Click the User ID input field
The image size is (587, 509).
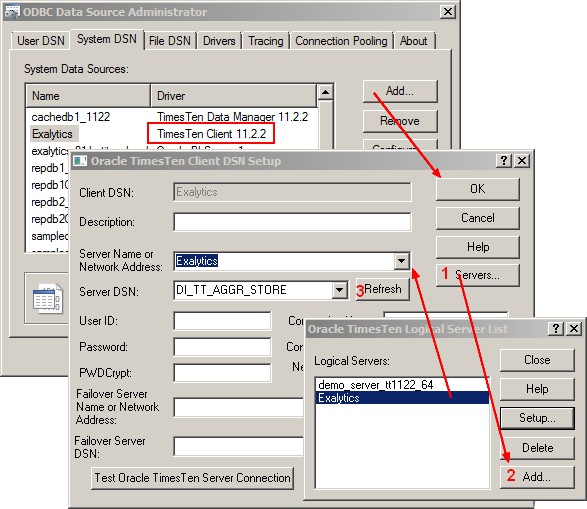click(x=222, y=321)
